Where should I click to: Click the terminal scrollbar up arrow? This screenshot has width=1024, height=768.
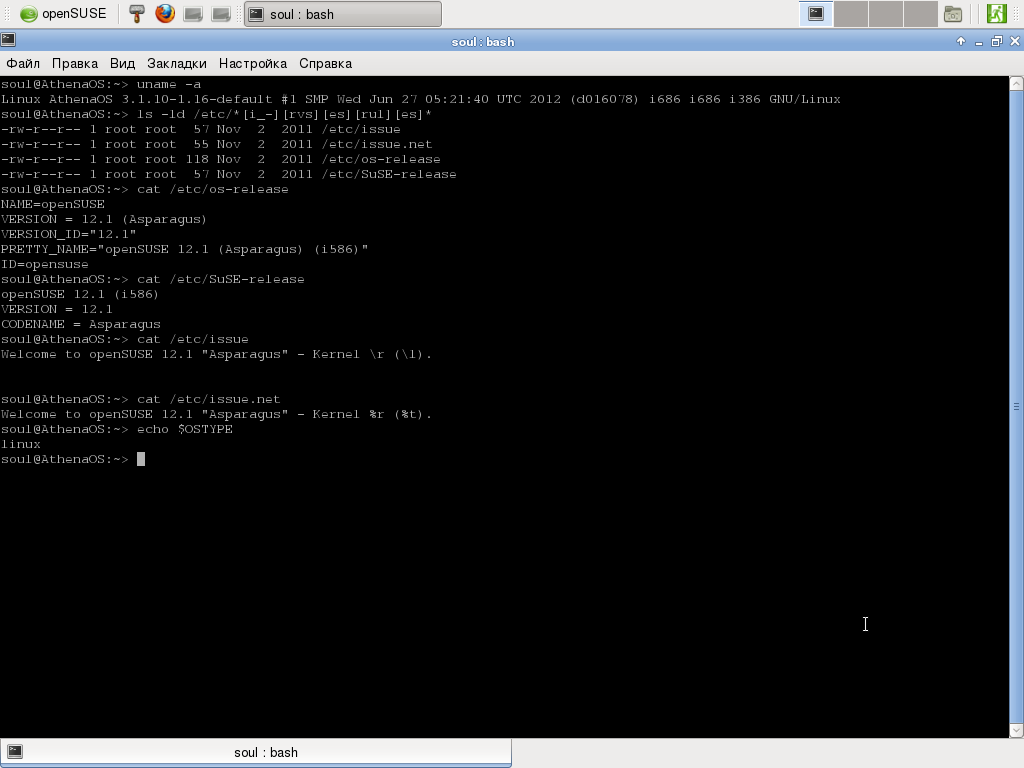coord(1016,84)
